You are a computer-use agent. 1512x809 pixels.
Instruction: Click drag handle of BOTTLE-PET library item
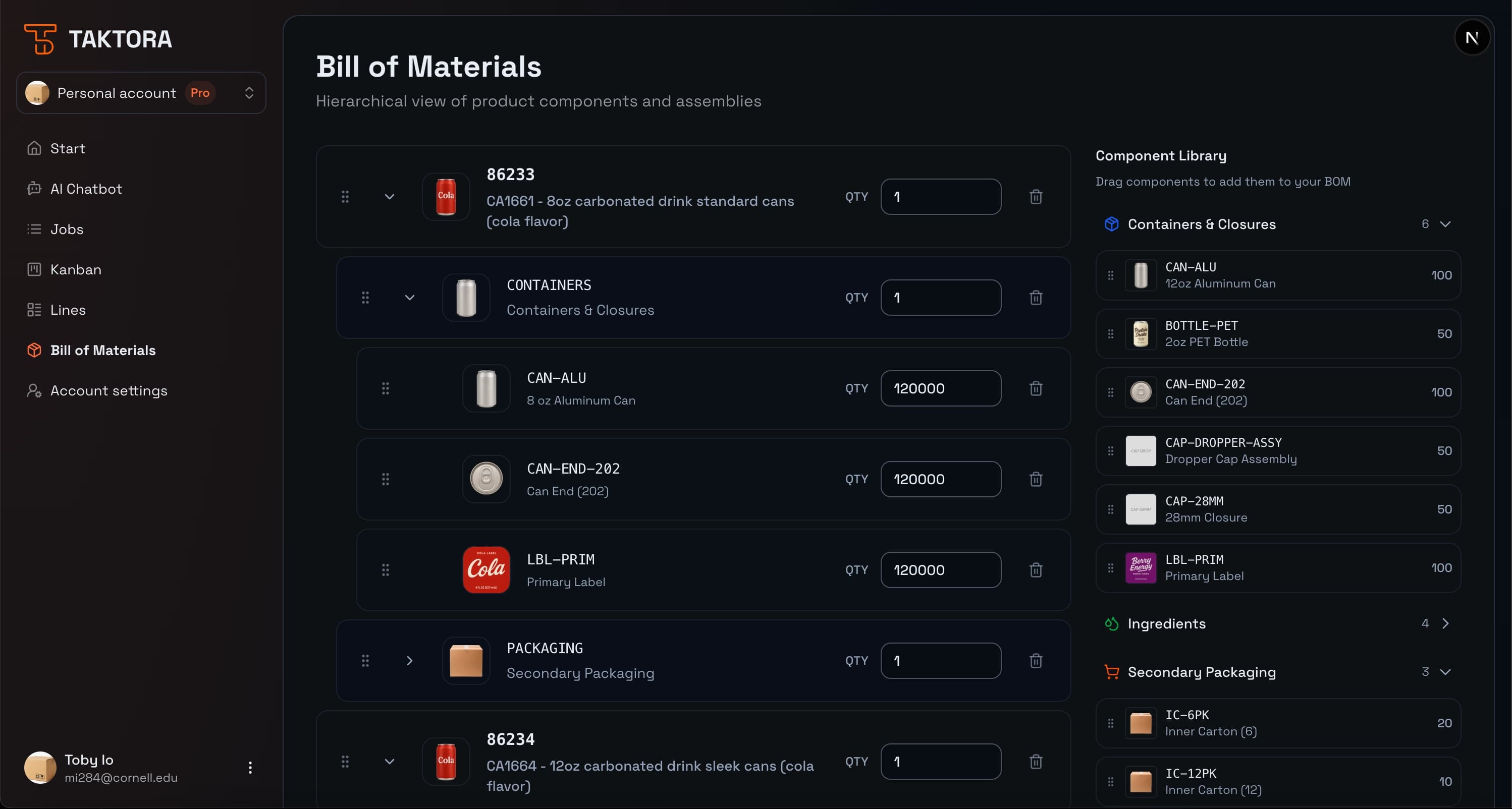1110,334
